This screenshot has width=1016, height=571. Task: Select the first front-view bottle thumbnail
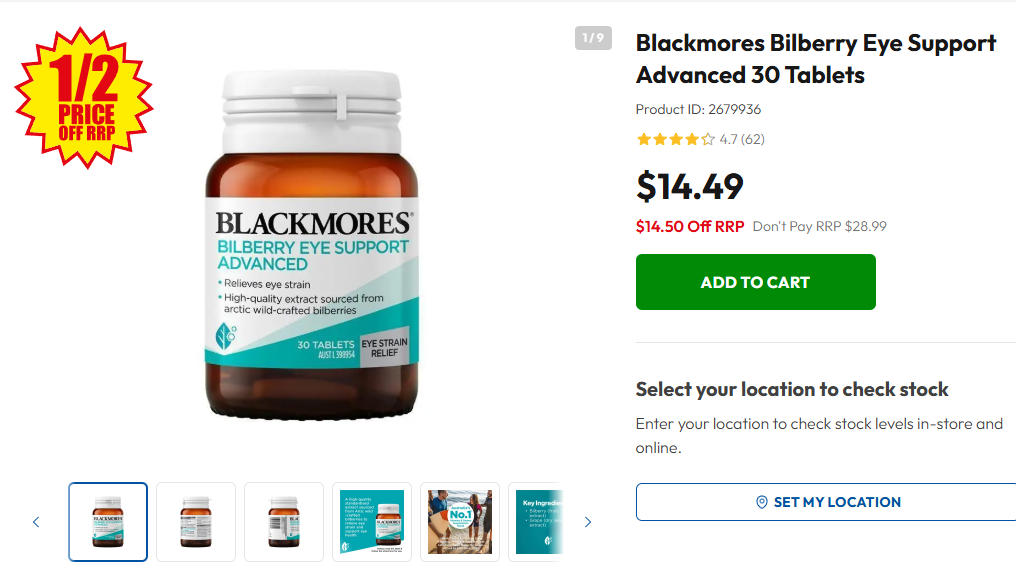(108, 522)
